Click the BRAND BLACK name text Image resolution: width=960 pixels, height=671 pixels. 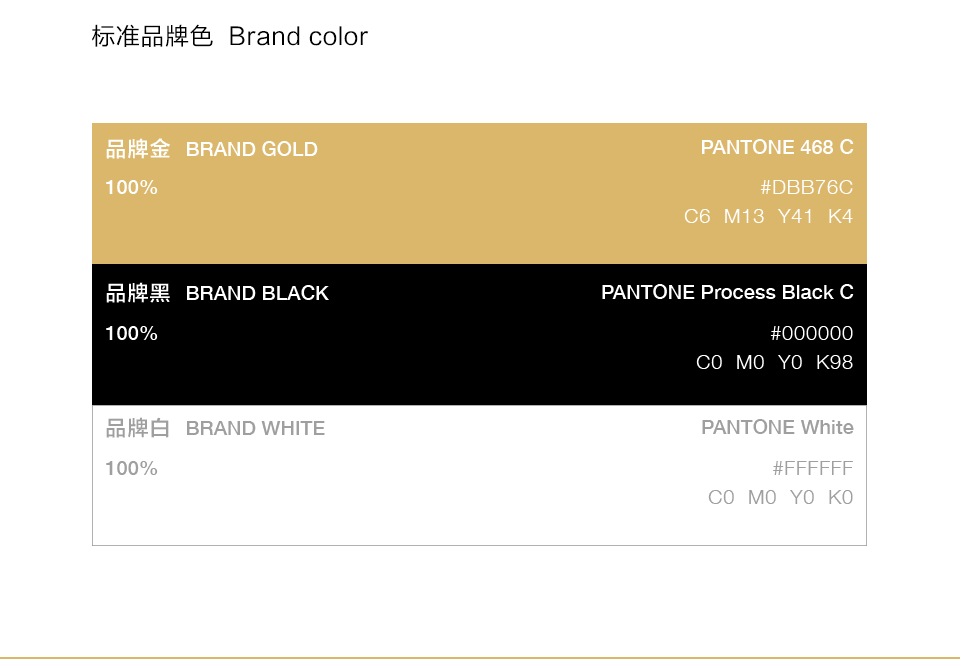point(257,294)
